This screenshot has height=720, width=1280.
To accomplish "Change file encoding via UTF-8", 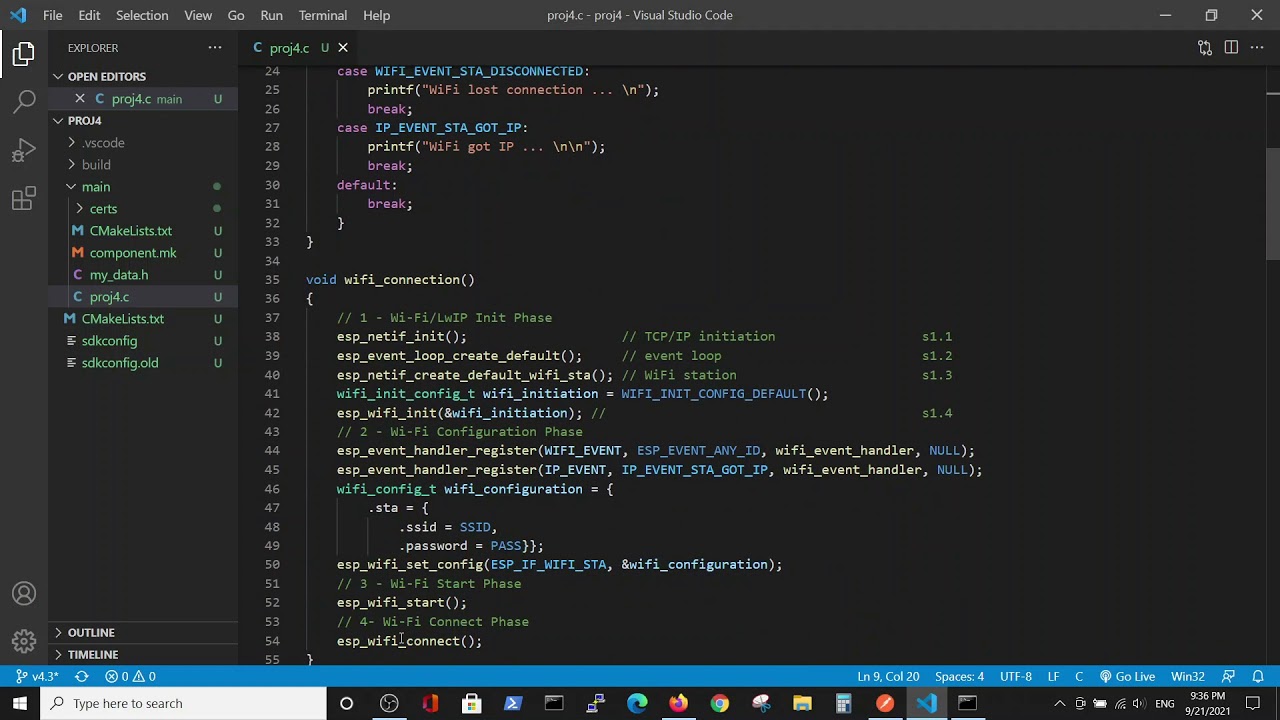I will coord(1016,677).
